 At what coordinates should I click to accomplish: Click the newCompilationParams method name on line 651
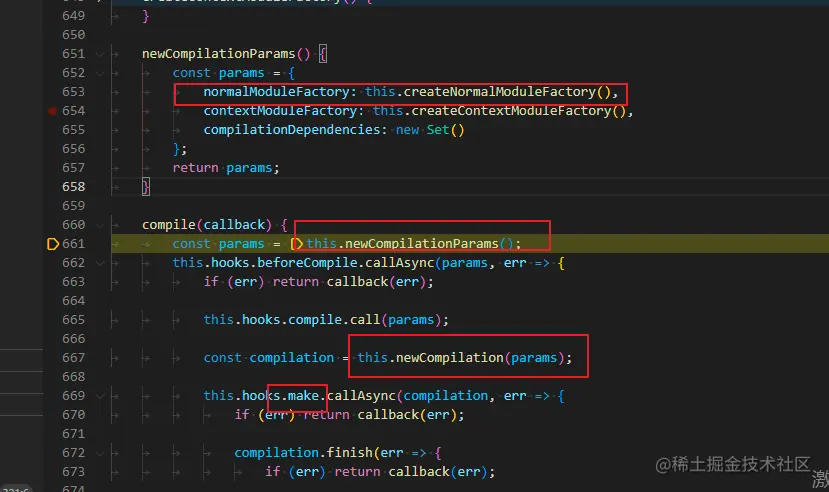(x=218, y=54)
